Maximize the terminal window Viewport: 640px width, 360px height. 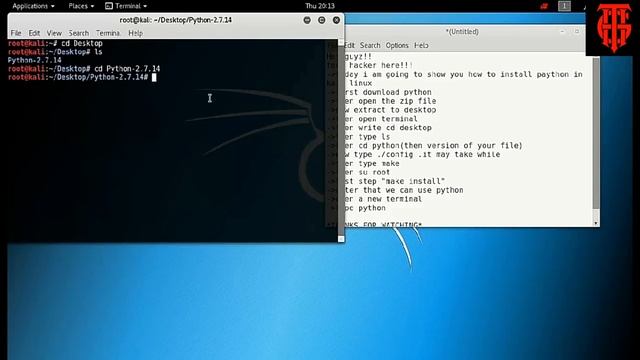pos(322,20)
